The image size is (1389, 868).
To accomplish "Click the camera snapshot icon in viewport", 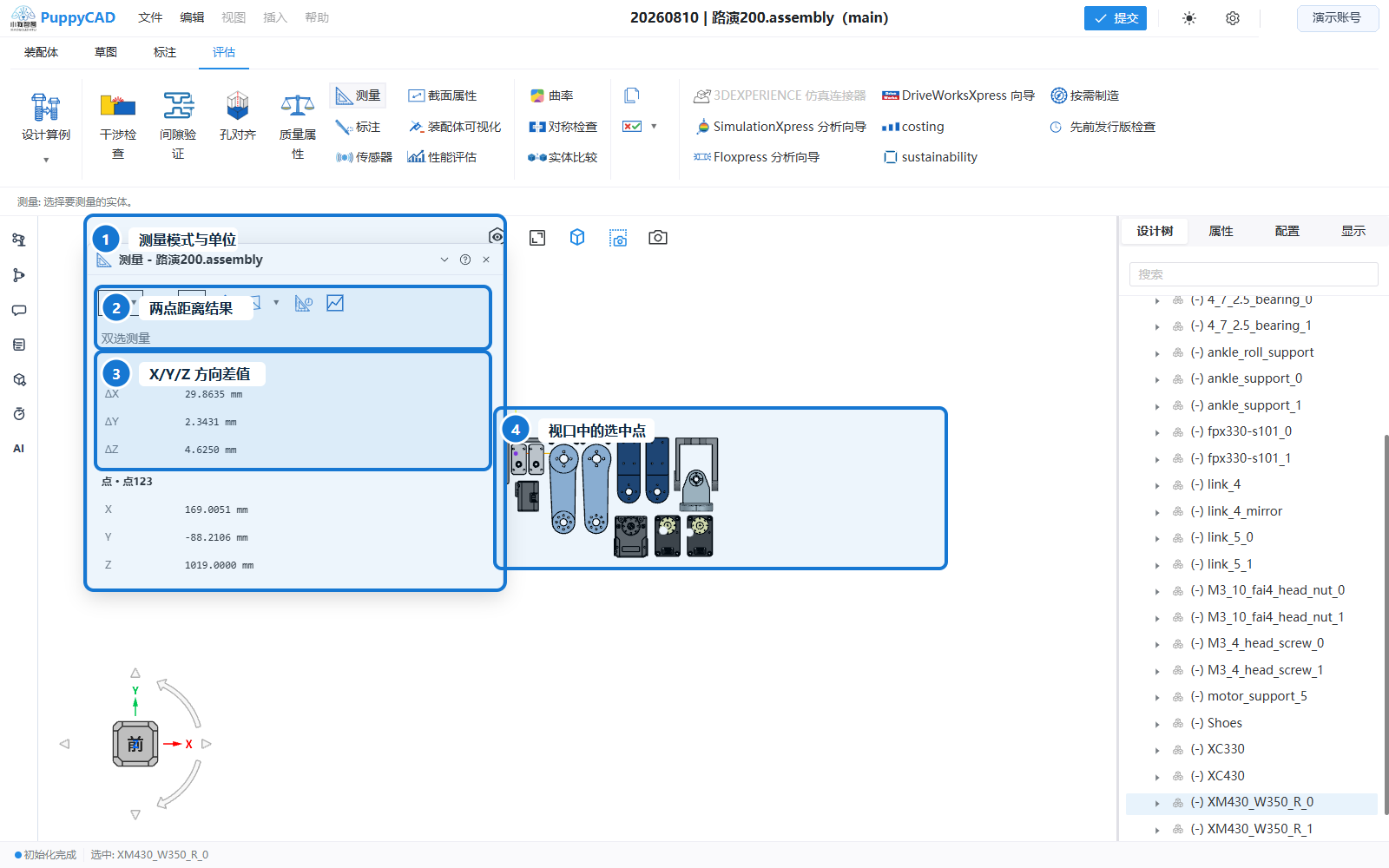I will click(x=658, y=238).
